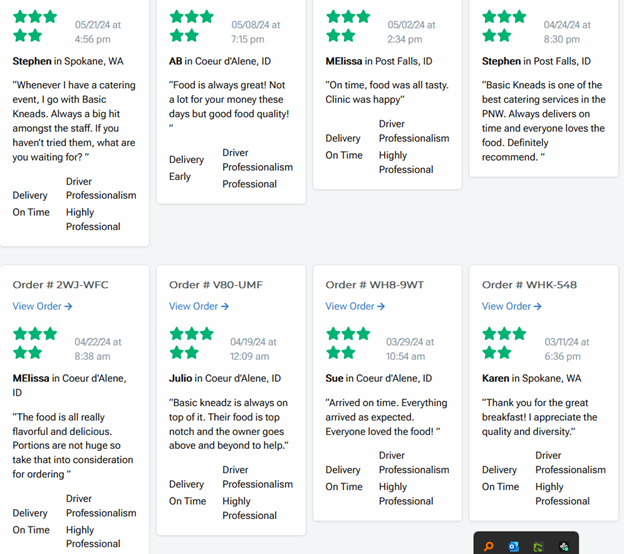Click the orange magnifier icon in the tray
The image size is (624, 554).
click(489, 546)
